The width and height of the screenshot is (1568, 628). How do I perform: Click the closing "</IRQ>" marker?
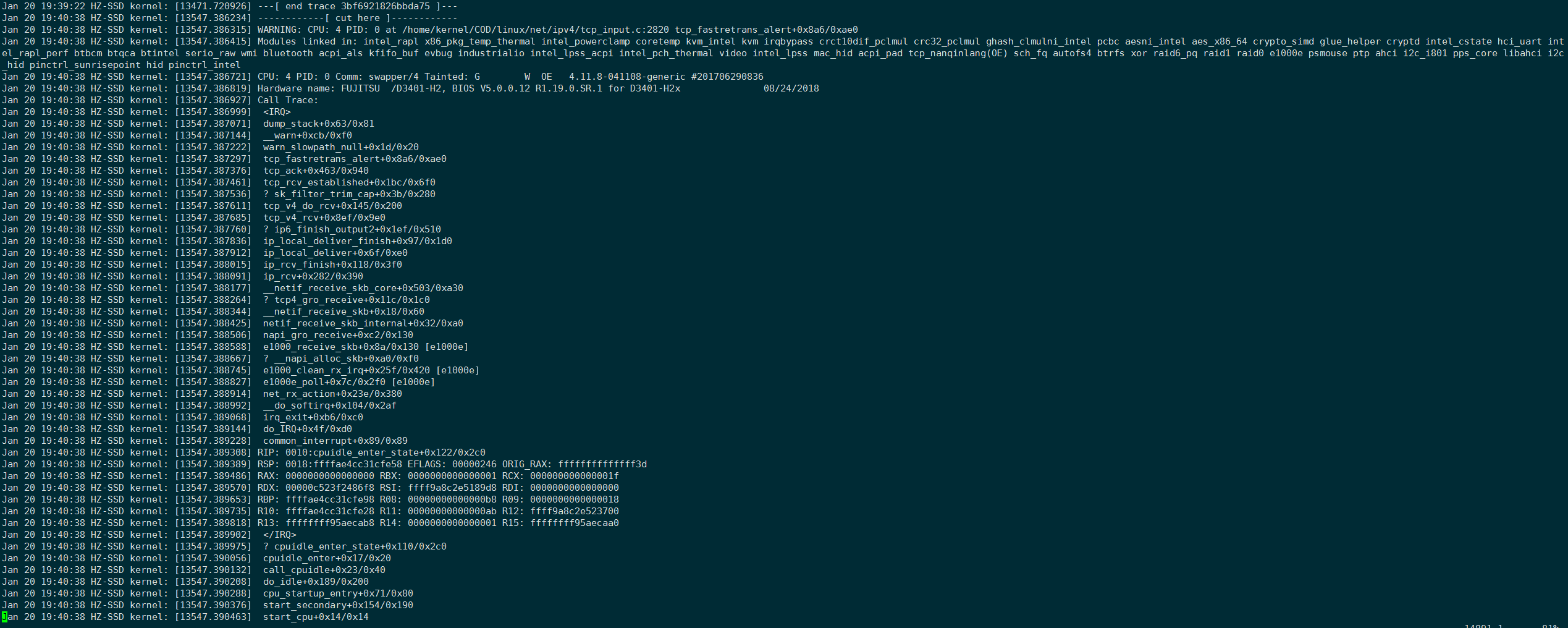click(279, 535)
